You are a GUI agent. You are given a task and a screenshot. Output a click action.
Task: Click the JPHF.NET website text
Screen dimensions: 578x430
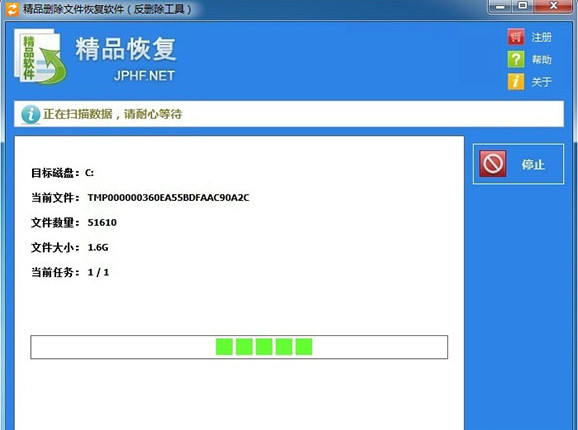pyautogui.click(x=144, y=76)
